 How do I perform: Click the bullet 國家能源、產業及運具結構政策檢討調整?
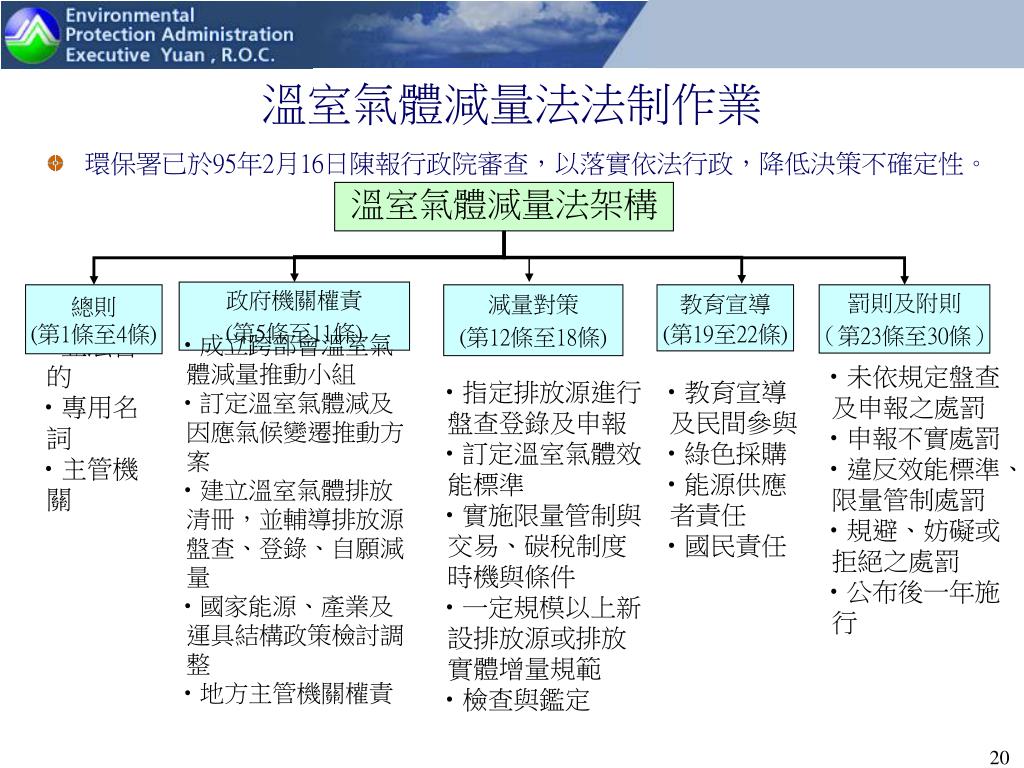(x=295, y=635)
